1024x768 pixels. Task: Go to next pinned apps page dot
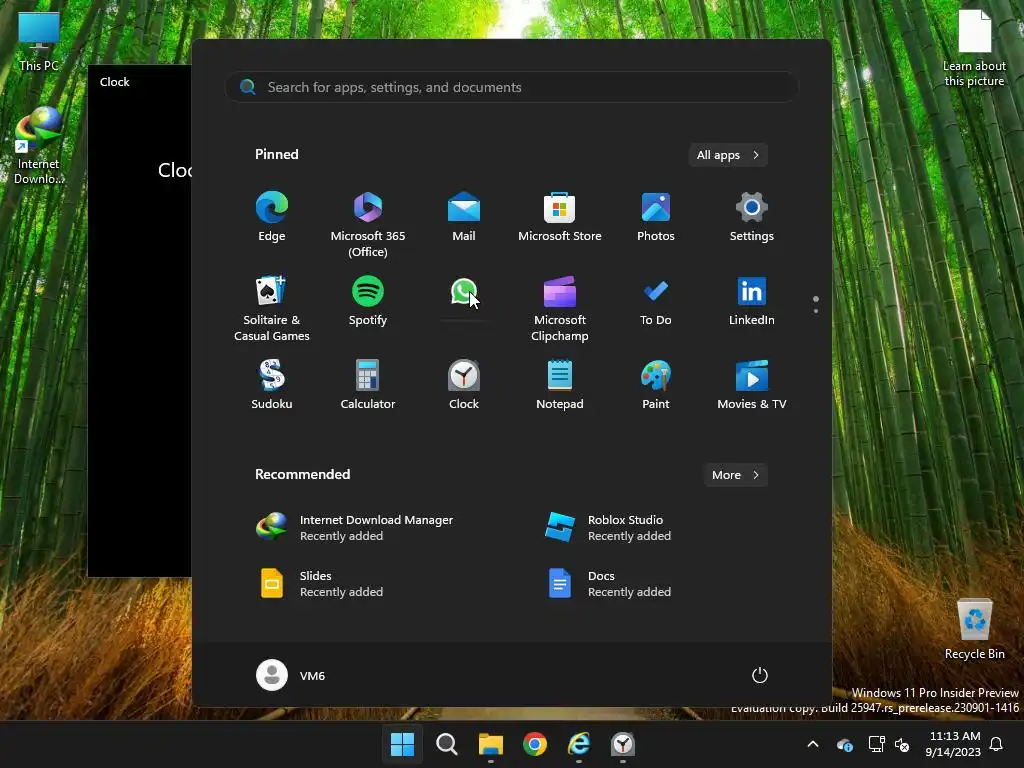click(x=816, y=311)
